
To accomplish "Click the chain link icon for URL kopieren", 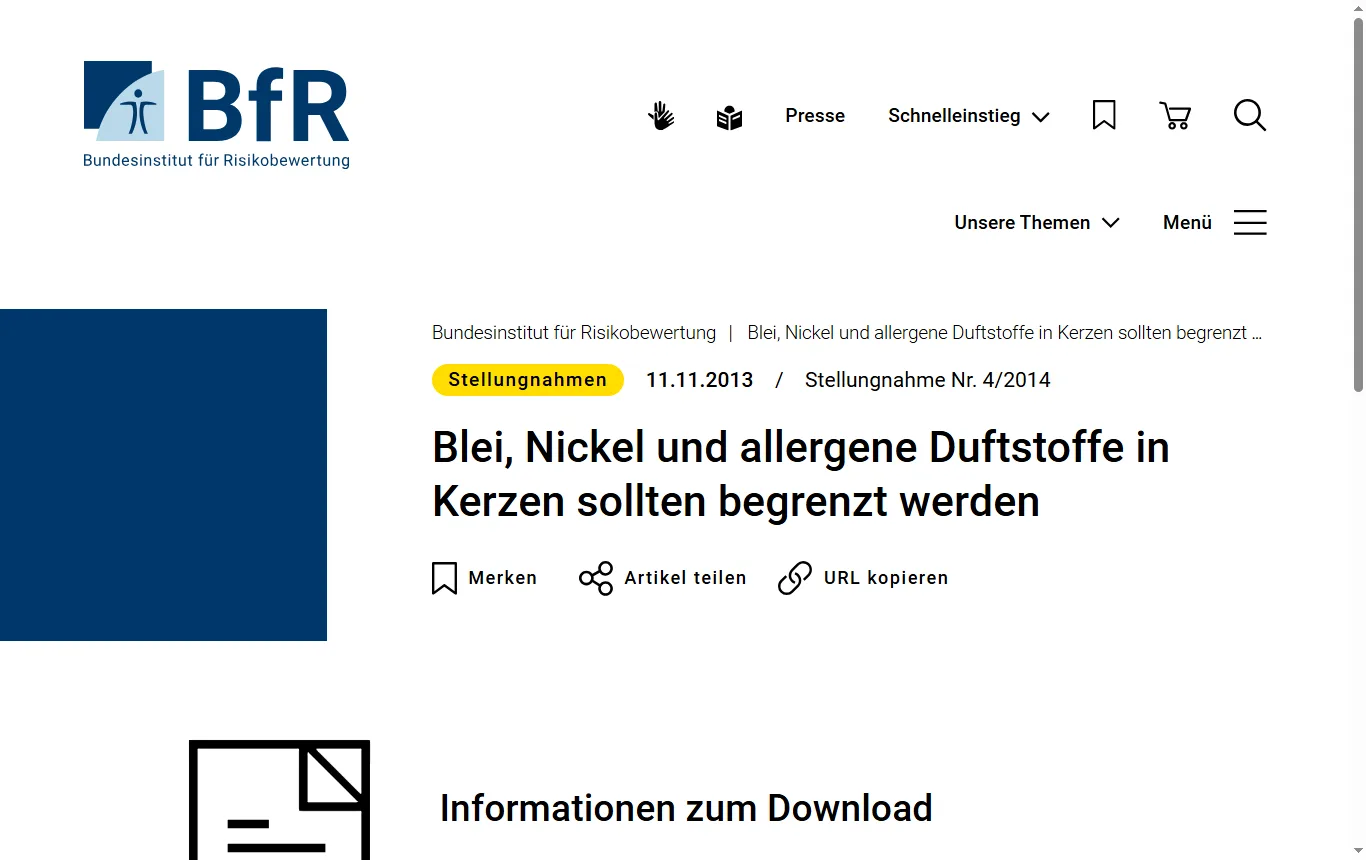I will tap(795, 578).
